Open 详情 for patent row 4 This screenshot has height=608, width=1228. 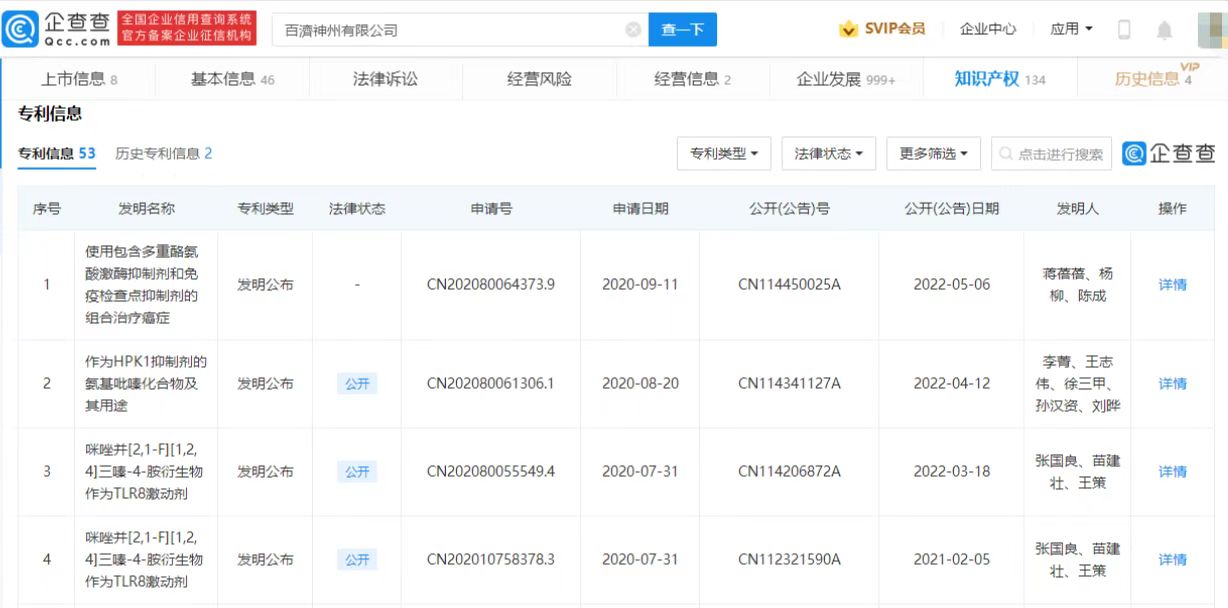click(1172, 559)
